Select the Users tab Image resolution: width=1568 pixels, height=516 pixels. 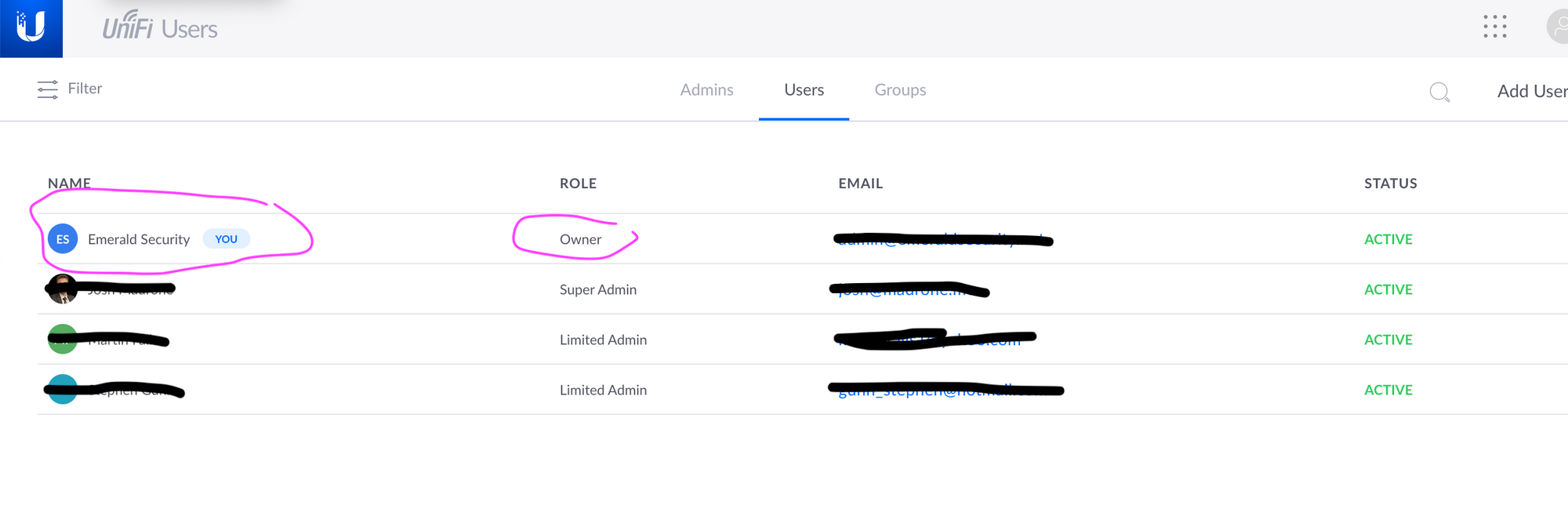(804, 90)
